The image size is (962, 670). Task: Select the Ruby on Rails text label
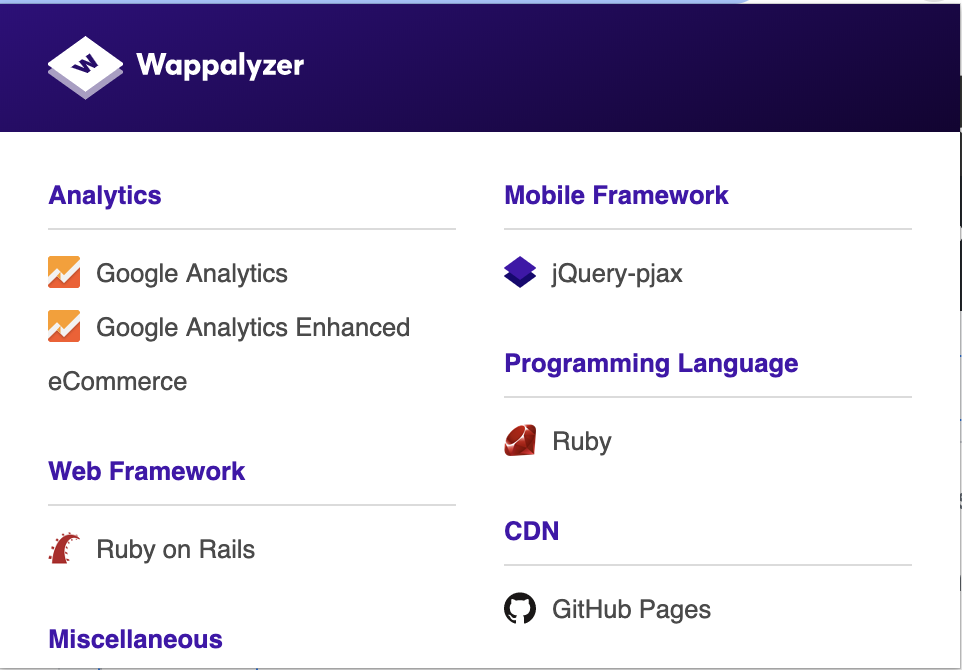pos(174,548)
